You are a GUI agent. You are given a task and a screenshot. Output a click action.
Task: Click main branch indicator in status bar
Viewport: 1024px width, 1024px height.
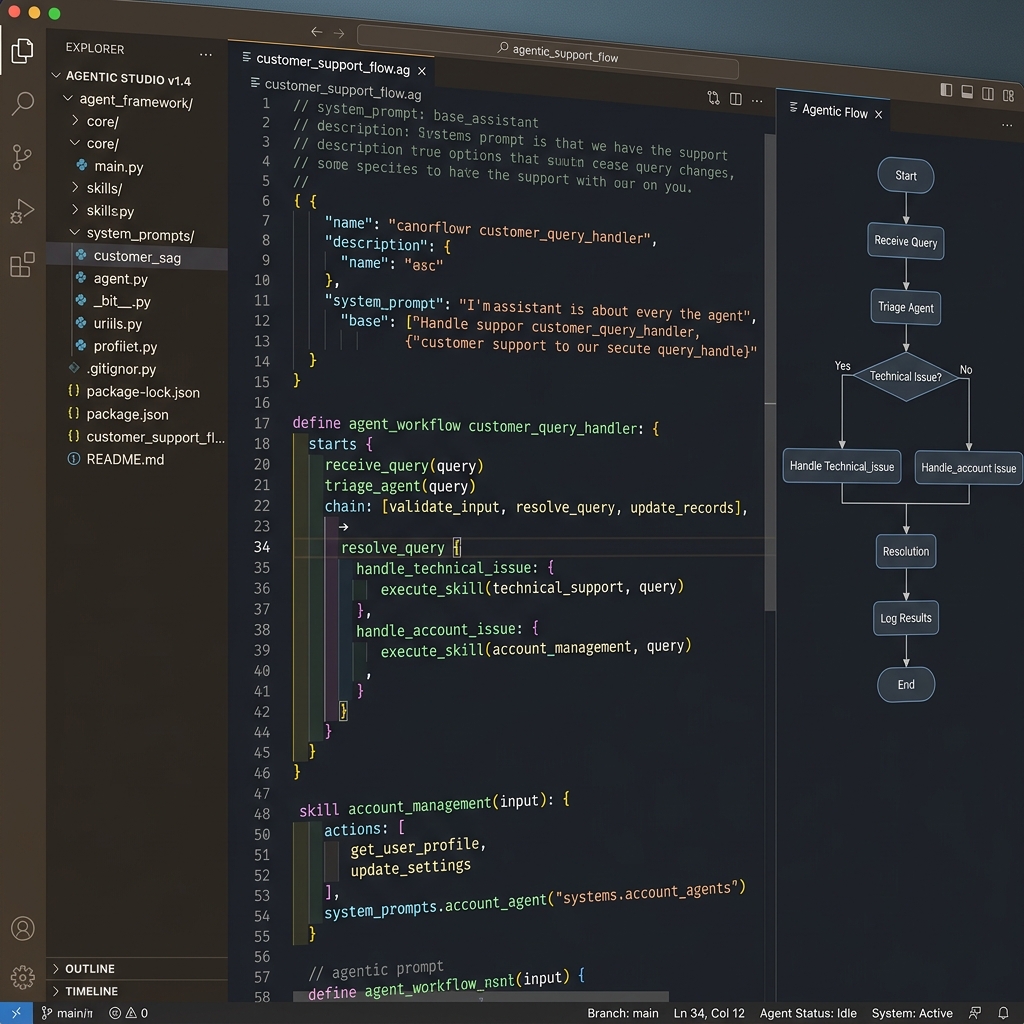(x=67, y=1013)
